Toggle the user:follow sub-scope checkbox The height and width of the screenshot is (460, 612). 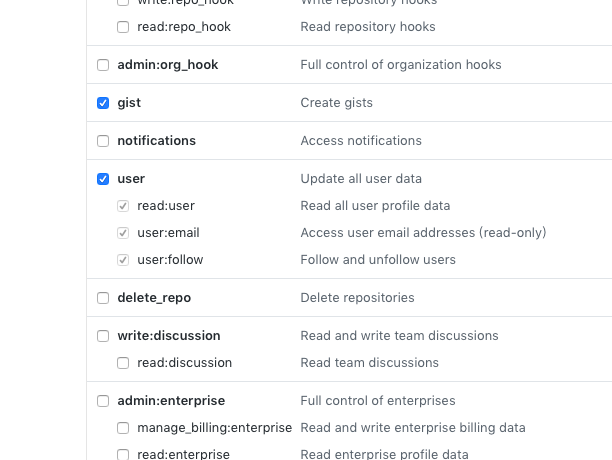coord(123,260)
